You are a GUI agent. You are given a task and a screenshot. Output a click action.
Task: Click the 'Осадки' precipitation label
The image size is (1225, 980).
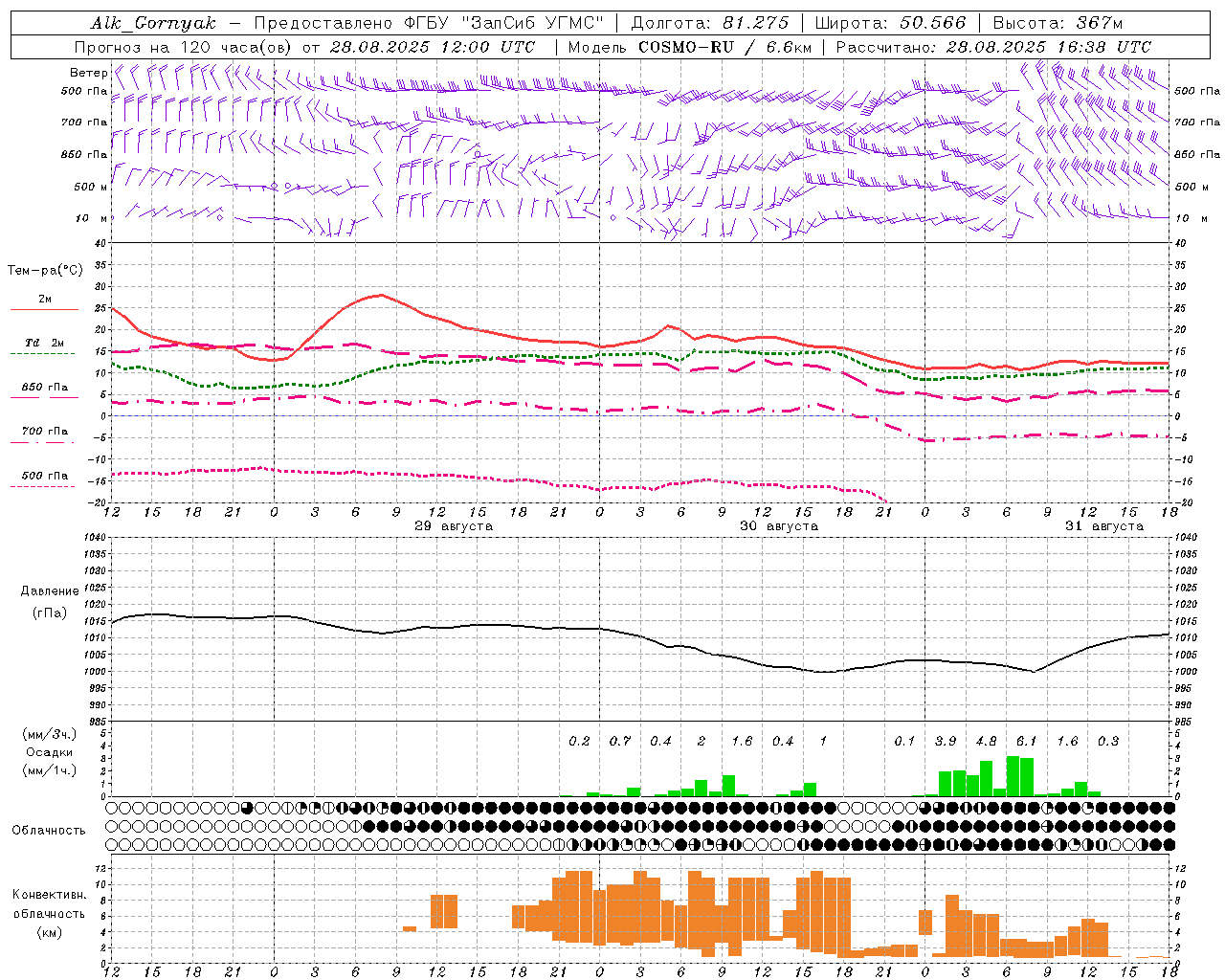pyautogui.click(x=49, y=752)
